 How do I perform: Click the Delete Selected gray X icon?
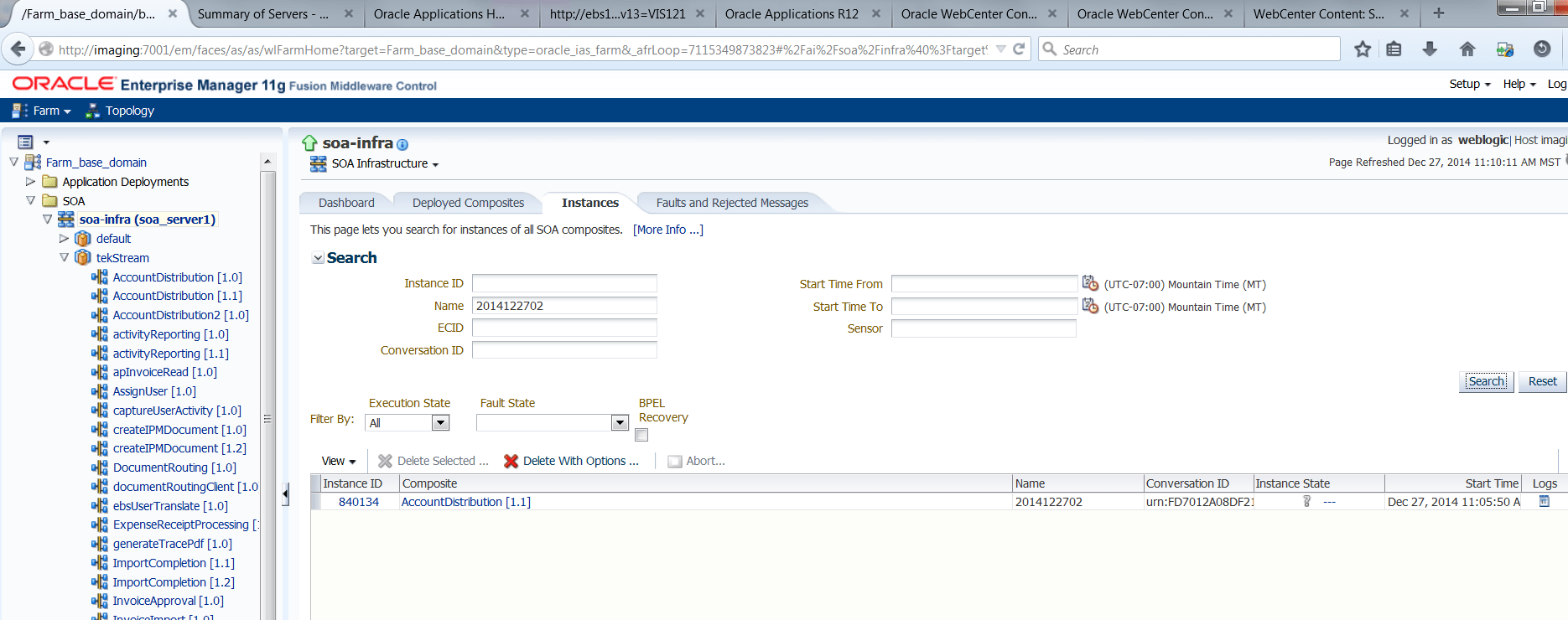(x=385, y=461)
